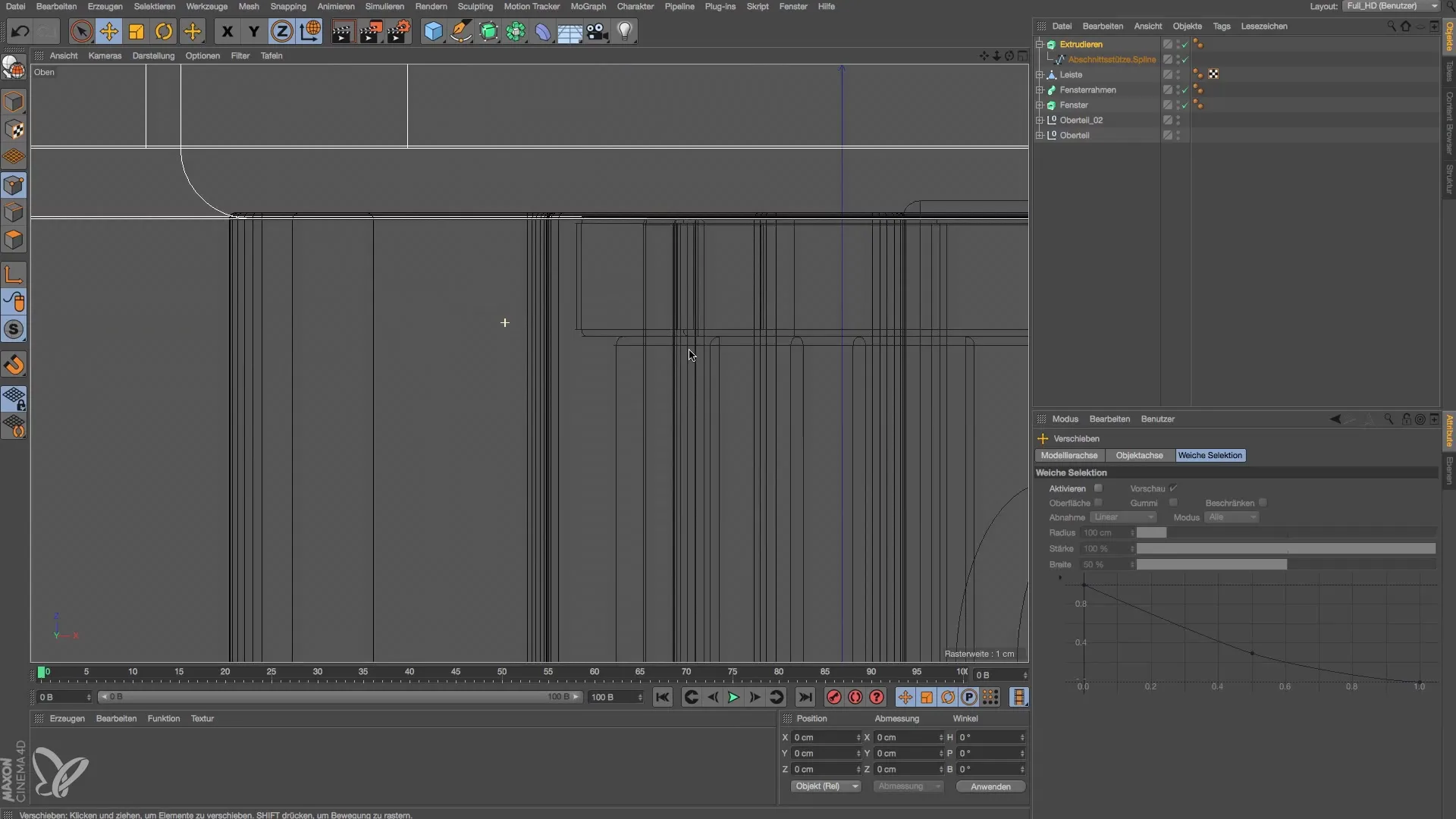Render the active view clapperboard

(342, 32)
